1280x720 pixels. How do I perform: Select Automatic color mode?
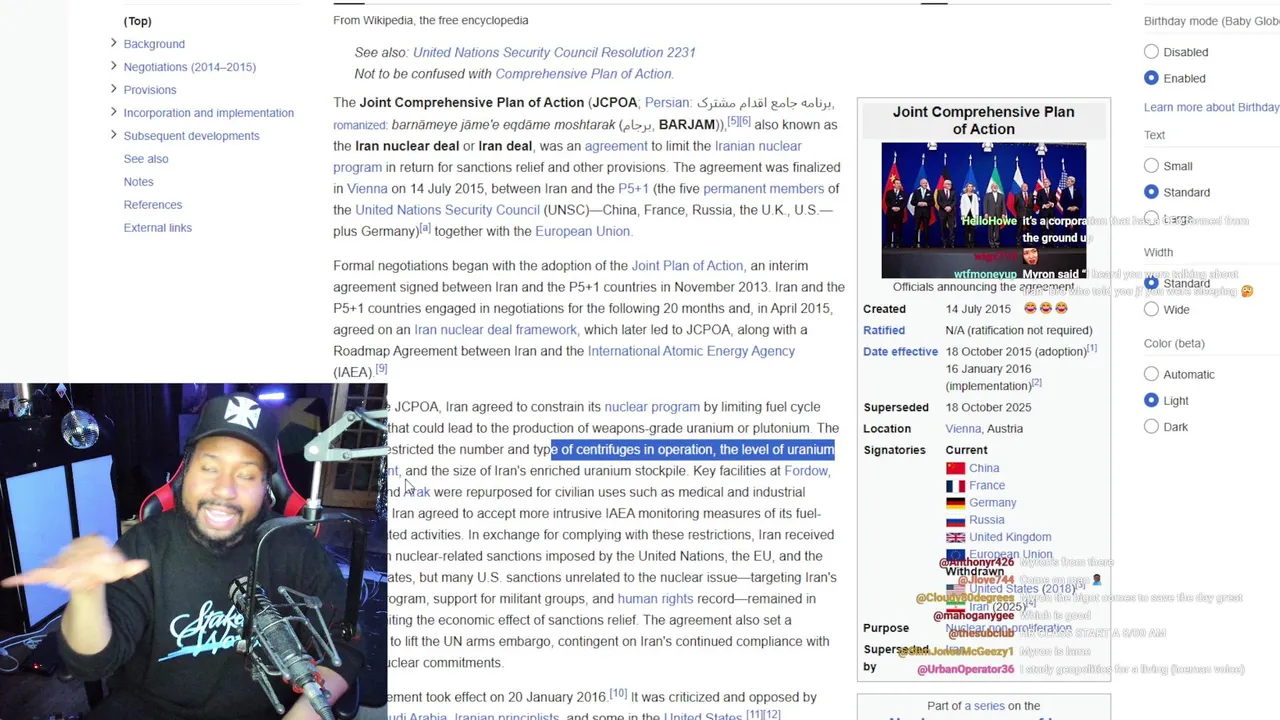pyautogui.click(x=1151, y=374)
